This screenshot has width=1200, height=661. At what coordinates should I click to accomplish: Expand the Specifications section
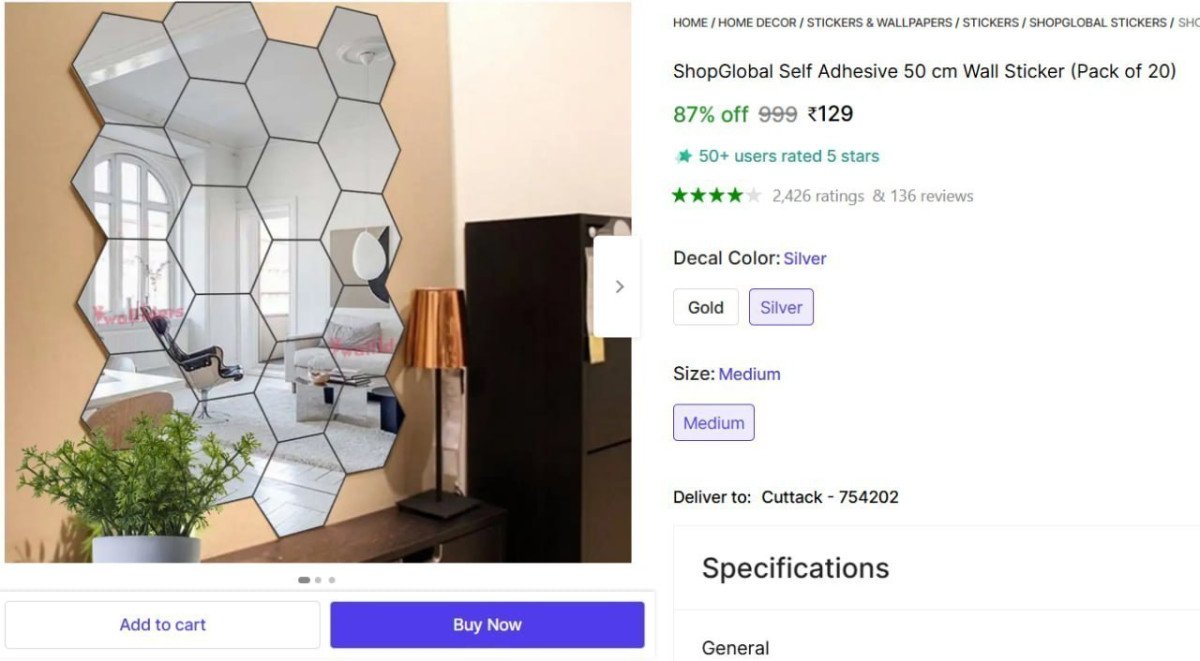pos(795,568)
